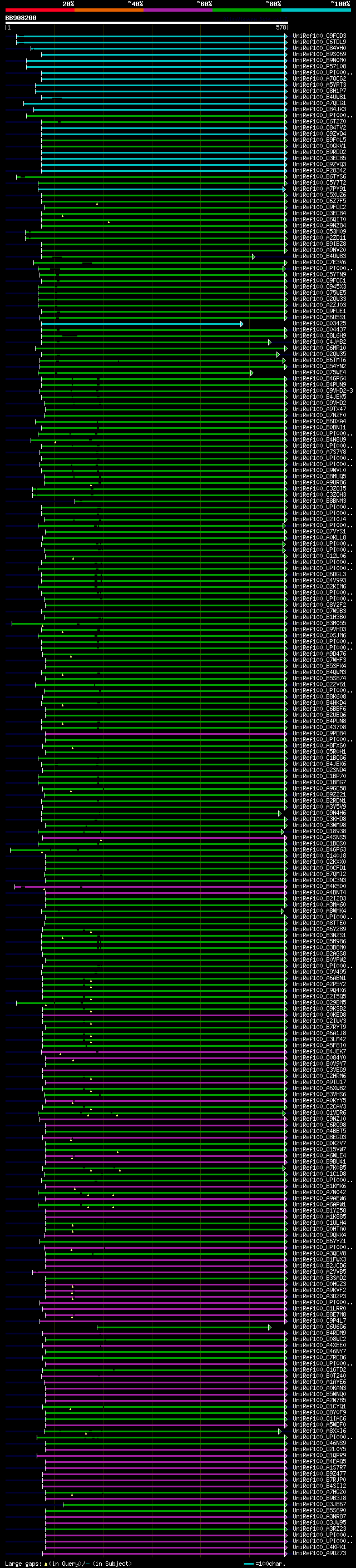Select the UniRef100_Q46NY7 label

[319, 1351]
